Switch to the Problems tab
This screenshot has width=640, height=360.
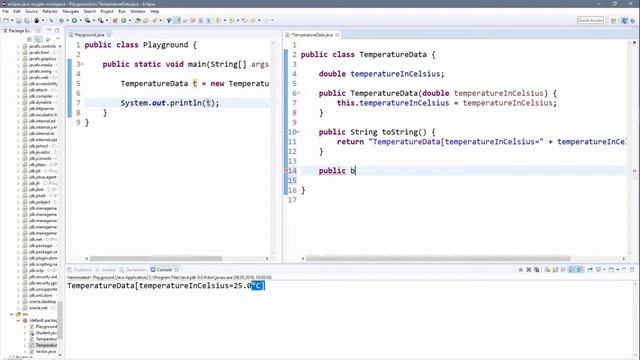coord(80,270)
